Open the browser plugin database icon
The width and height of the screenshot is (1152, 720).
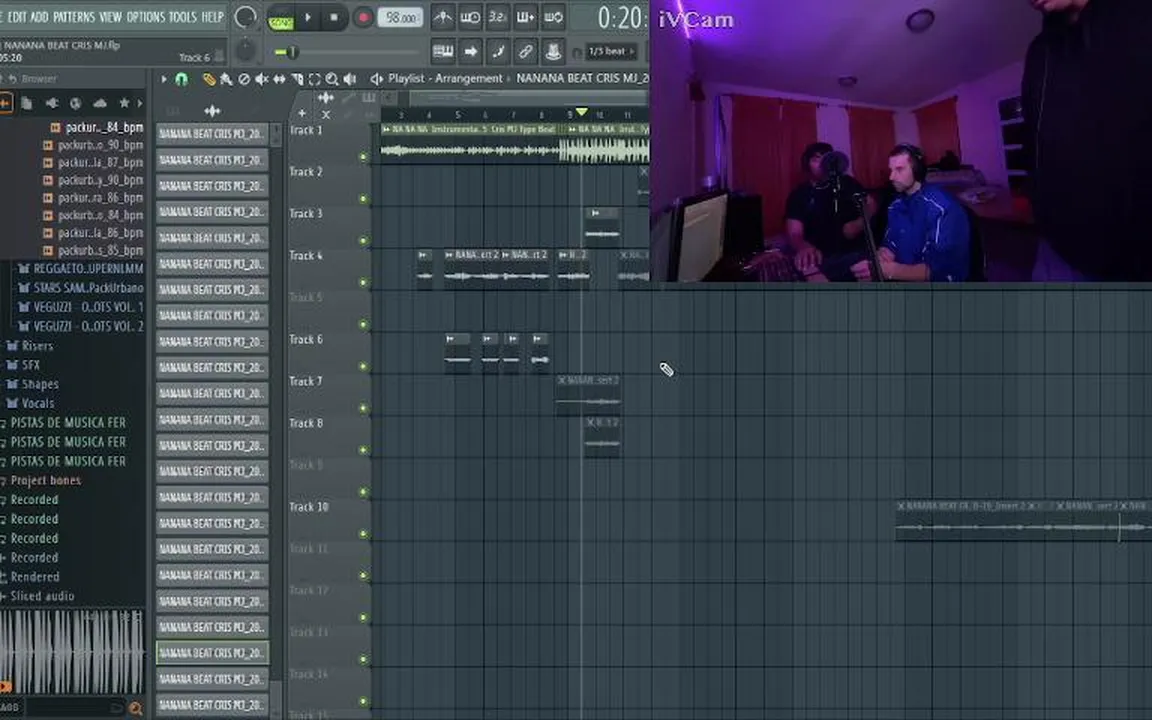(51, 103)
